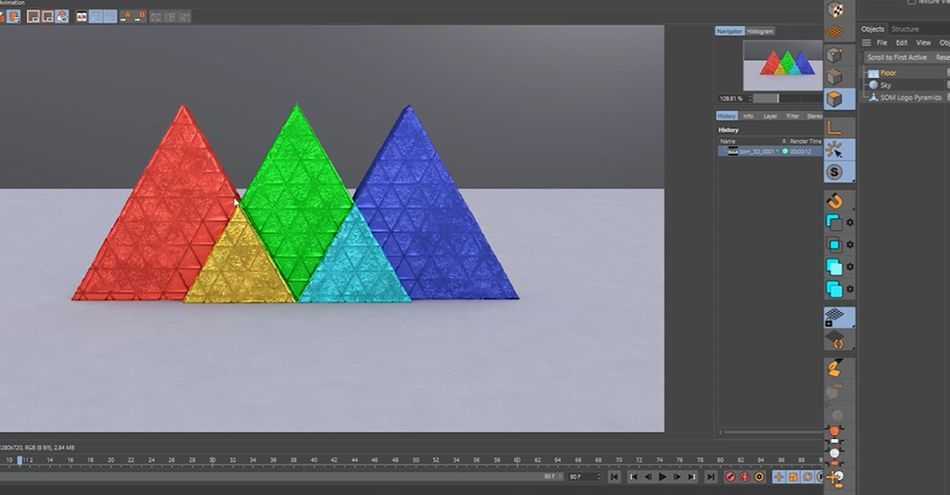Click the upper cyan overlapping squares icon

834,267
